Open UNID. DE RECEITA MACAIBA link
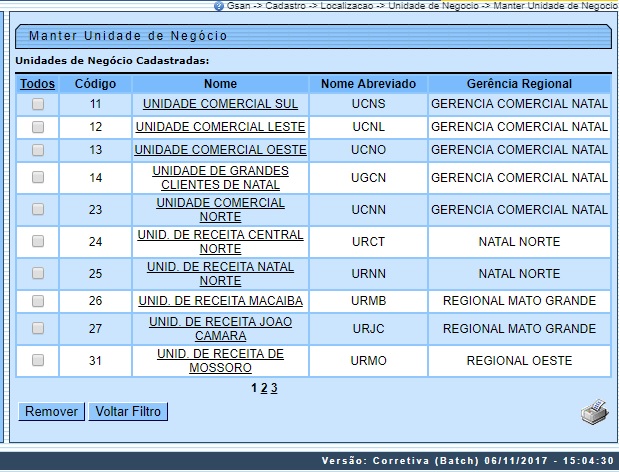619x472 pixels. click(x=220, y=301)
